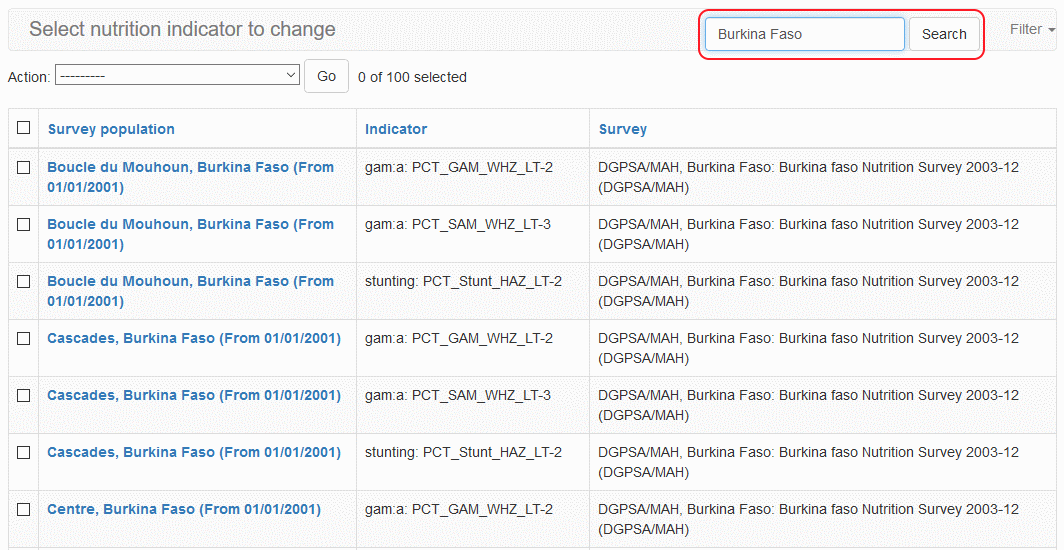Viewport: 1064px width, 550px height.
Task: Select the Cascades stunting row checkbox
Action: click(23, 453)
